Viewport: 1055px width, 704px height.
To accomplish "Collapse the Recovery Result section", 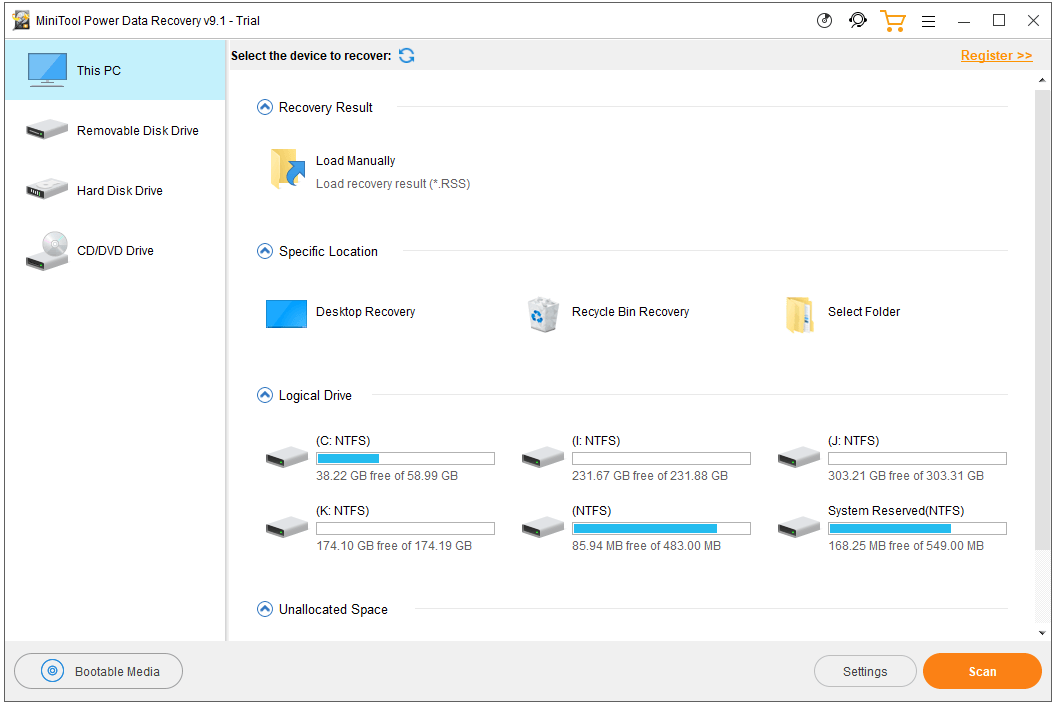I will 265,107.
